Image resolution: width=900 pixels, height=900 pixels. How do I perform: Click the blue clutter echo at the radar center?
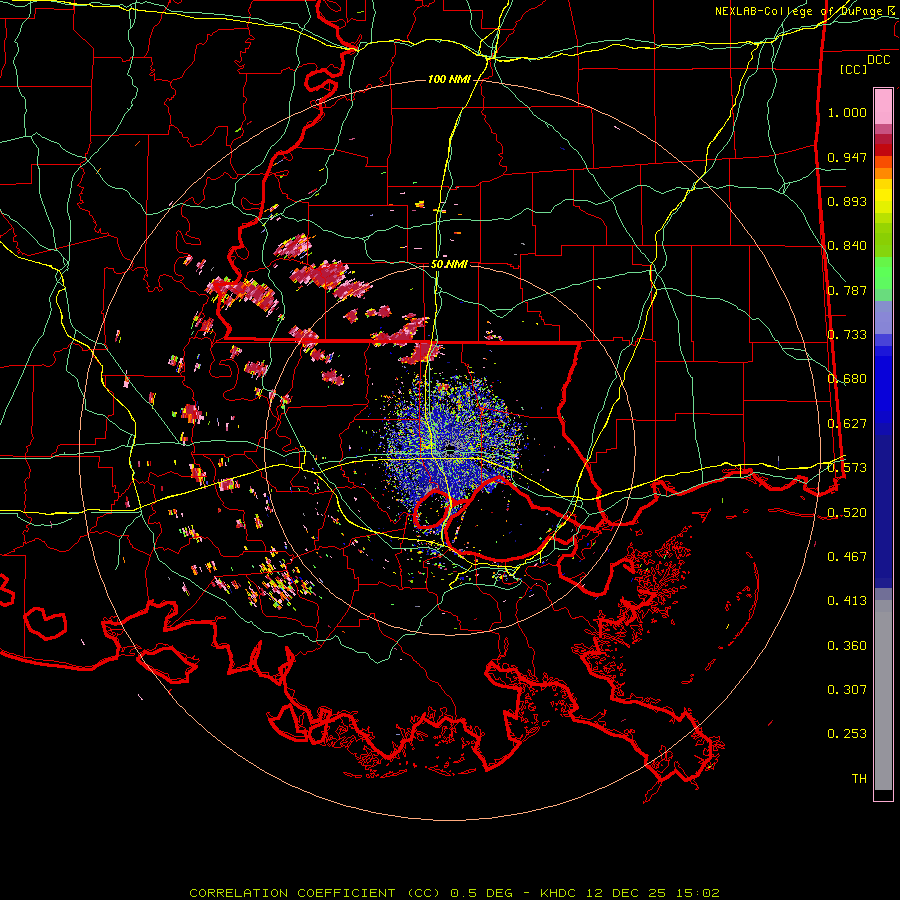(451, 448)
